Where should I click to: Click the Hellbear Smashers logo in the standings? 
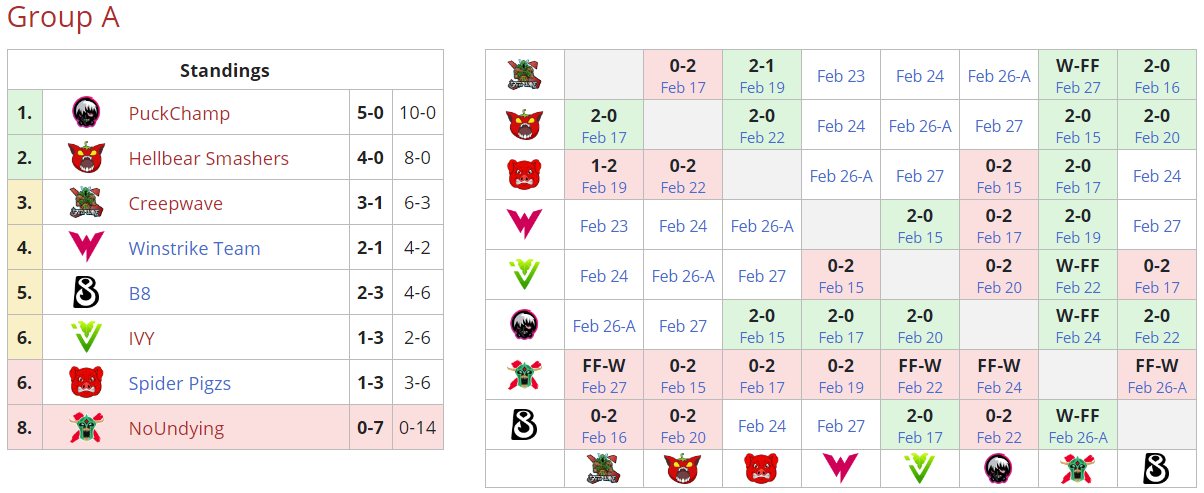(86, 158)
